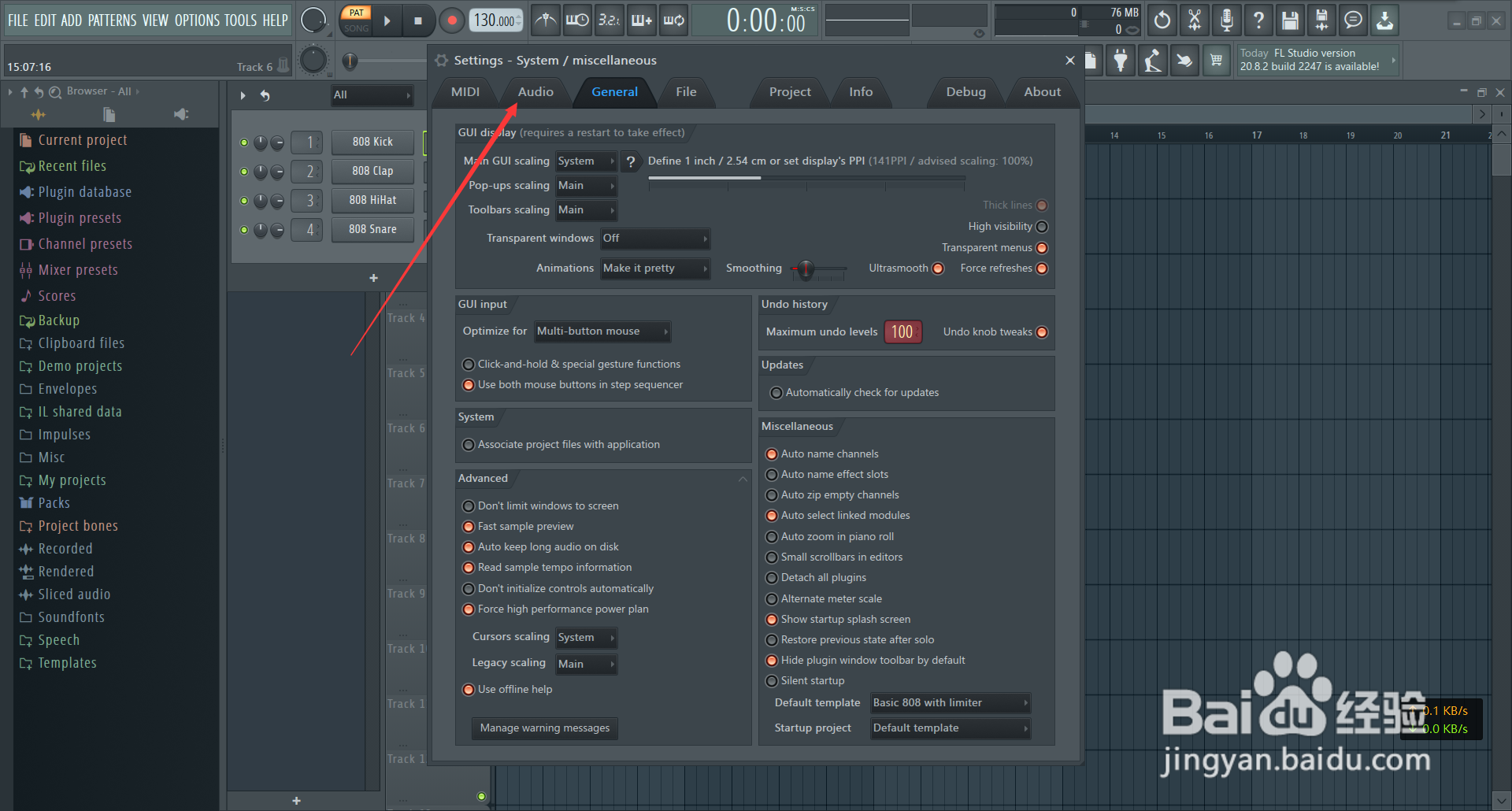Toggle wait for input to start playing

pos(577,20)
